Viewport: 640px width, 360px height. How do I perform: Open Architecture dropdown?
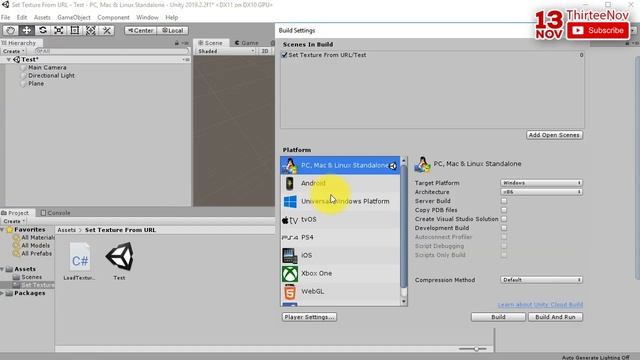[x=541, y=192]
